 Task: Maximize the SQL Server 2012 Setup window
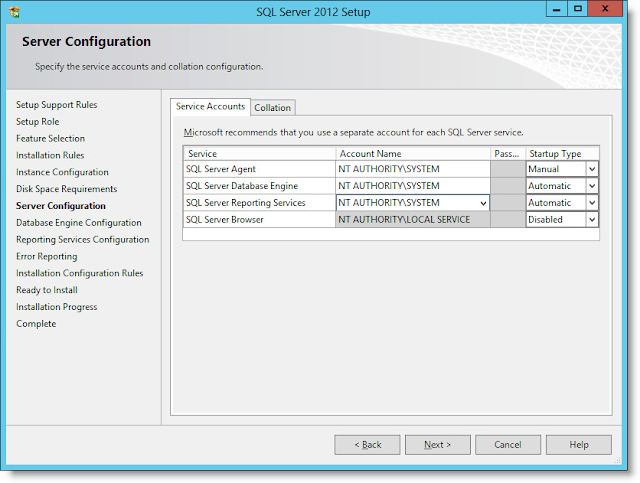pos(578,9)
